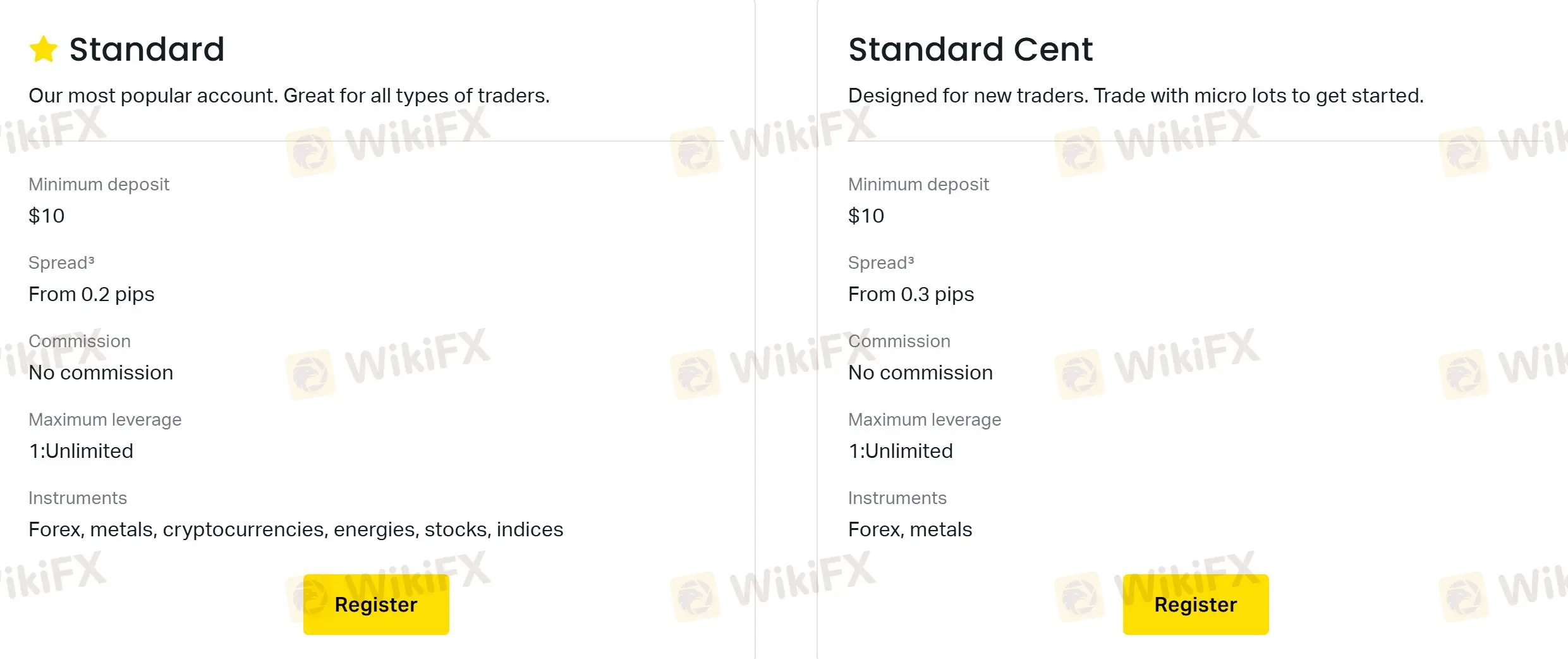Click Standard Cent 1:Unlimited leverage value
Screen dimensions: 1568x659
click(901, 451)
